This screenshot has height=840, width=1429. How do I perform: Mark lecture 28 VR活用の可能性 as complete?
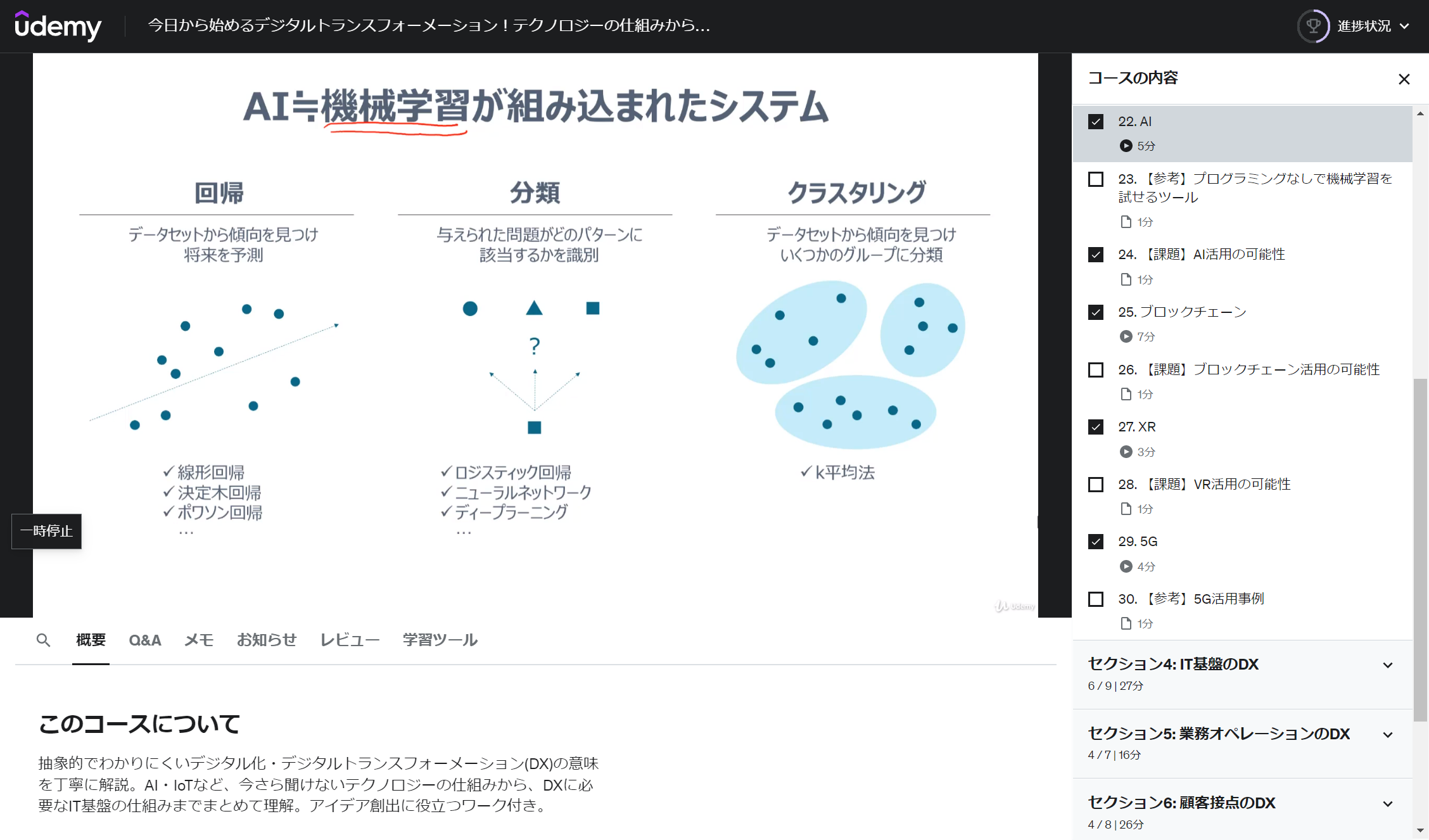click(x=1095, y=484)
